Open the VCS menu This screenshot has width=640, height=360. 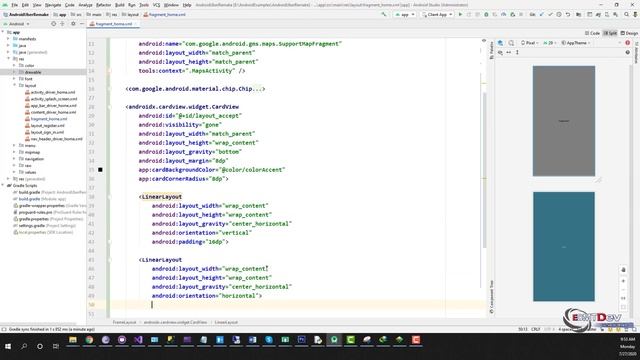[156, 5]
